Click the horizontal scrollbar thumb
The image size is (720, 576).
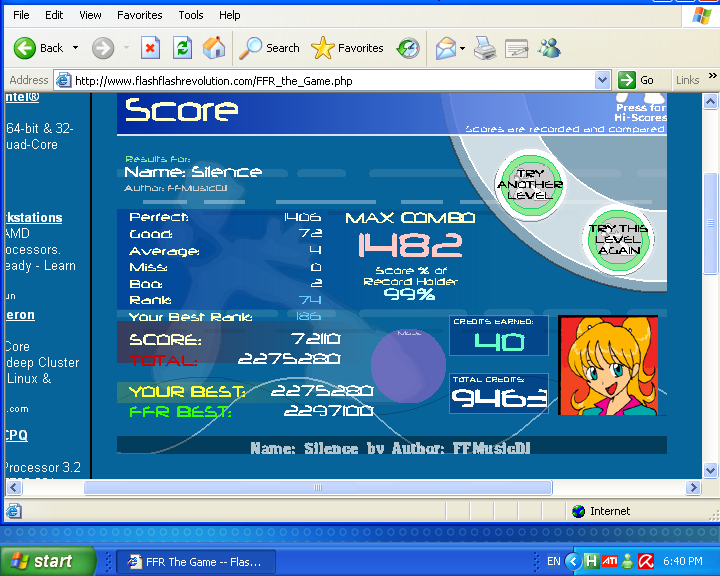(x=317, y=488)
